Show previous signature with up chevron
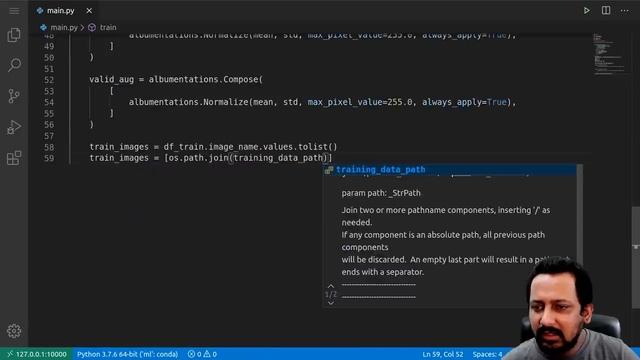The image size is (640, 360). coord(331,286)
